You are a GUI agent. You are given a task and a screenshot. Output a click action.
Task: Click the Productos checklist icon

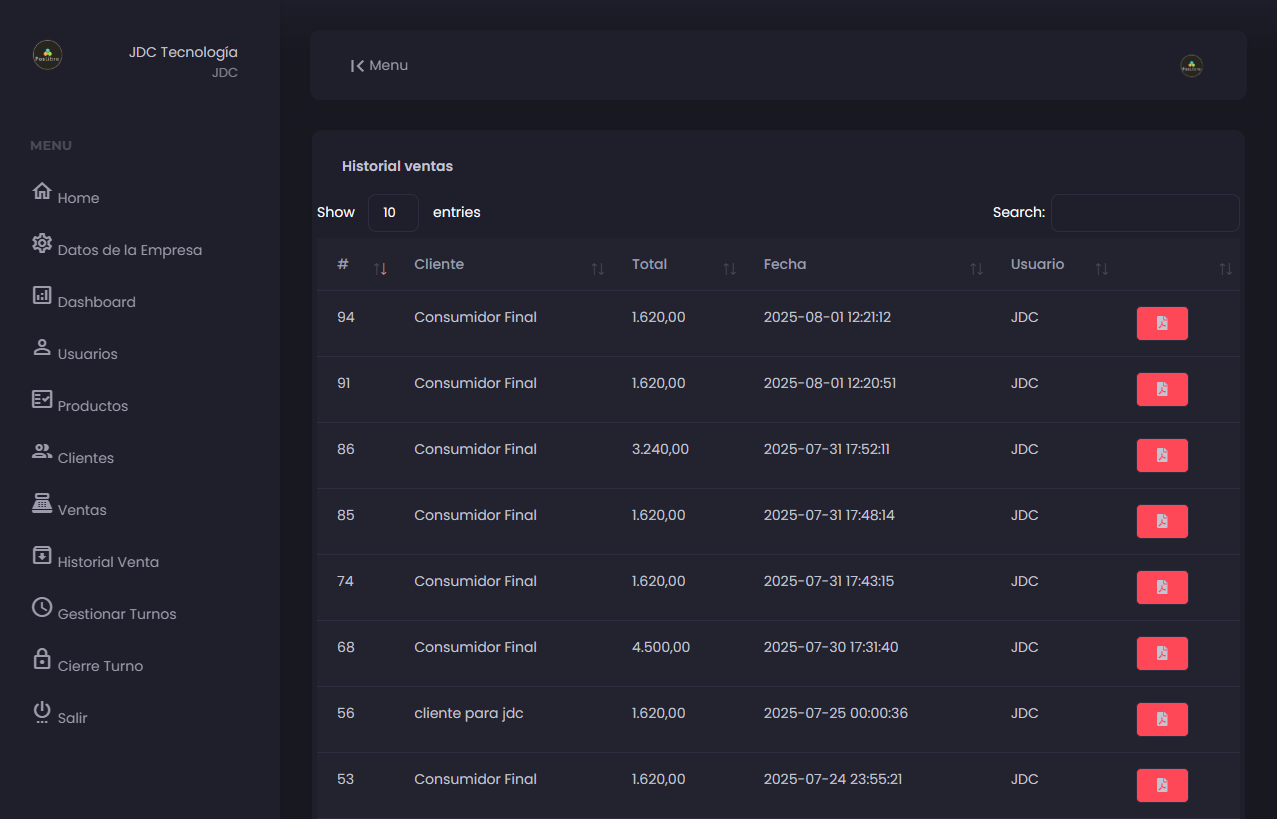tap(42, 399)
